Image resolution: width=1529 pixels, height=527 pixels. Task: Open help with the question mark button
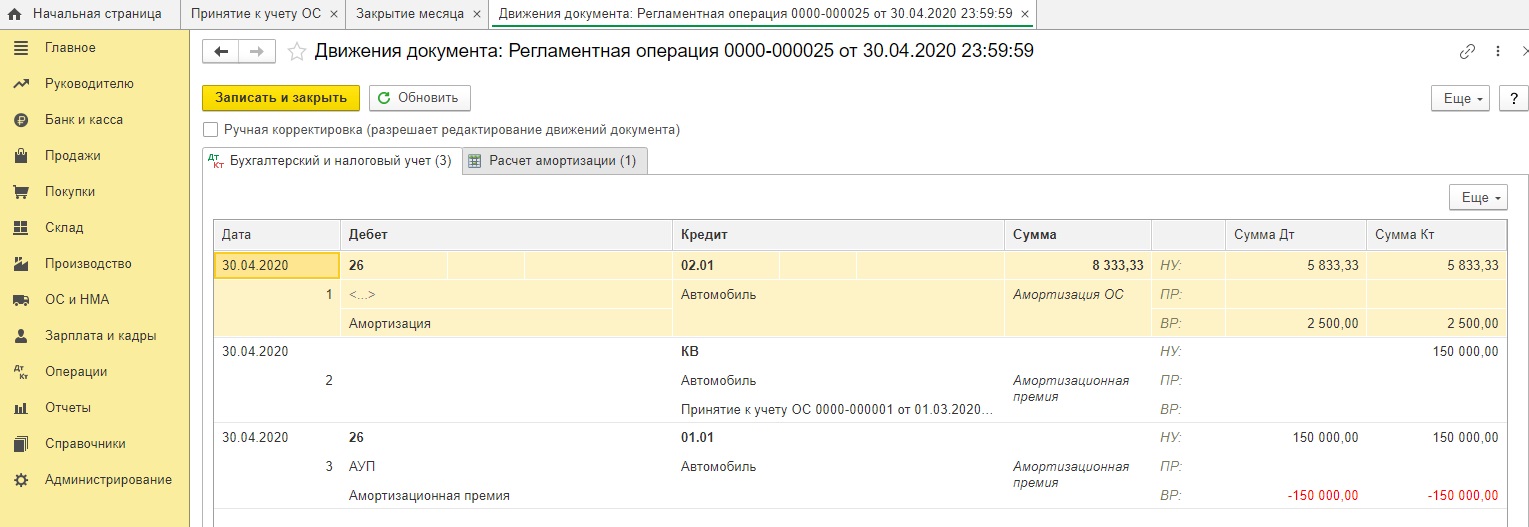coord(1513,98)
